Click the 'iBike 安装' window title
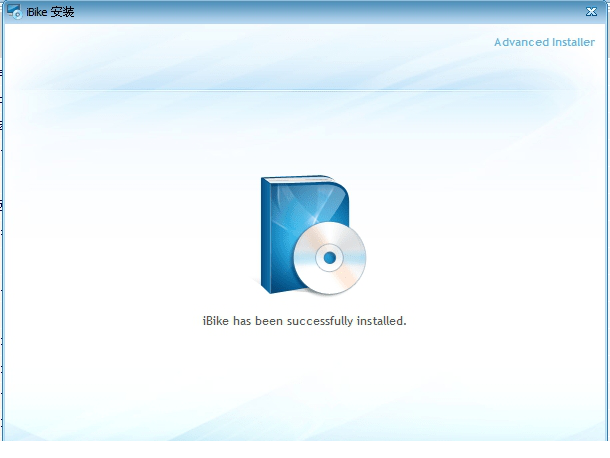Viewport: 610px width, 458px height. click(x=50, y=12)
